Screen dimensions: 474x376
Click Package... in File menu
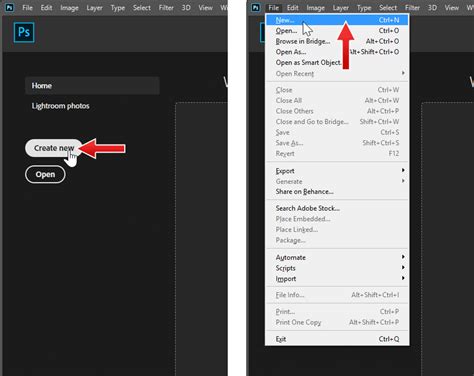337,240
